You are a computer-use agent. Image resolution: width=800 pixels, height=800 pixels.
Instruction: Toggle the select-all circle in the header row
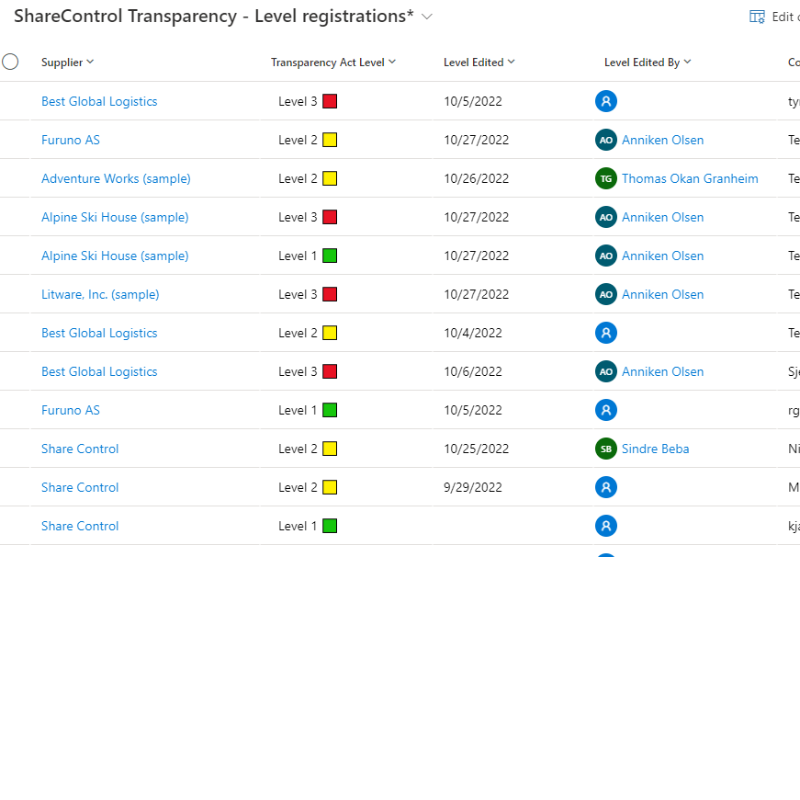tap(10, 62)
